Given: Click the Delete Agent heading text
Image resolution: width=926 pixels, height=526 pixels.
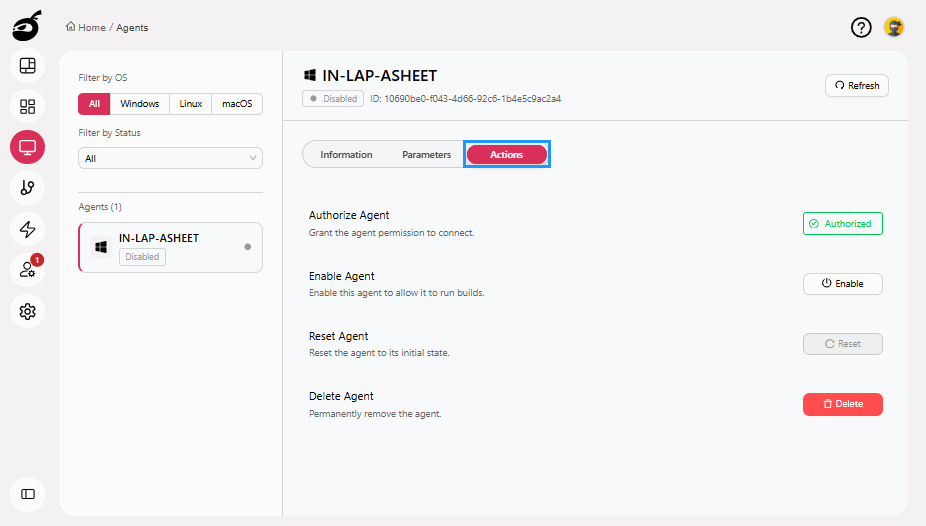Looking at the screenshot, I should 341,396.
